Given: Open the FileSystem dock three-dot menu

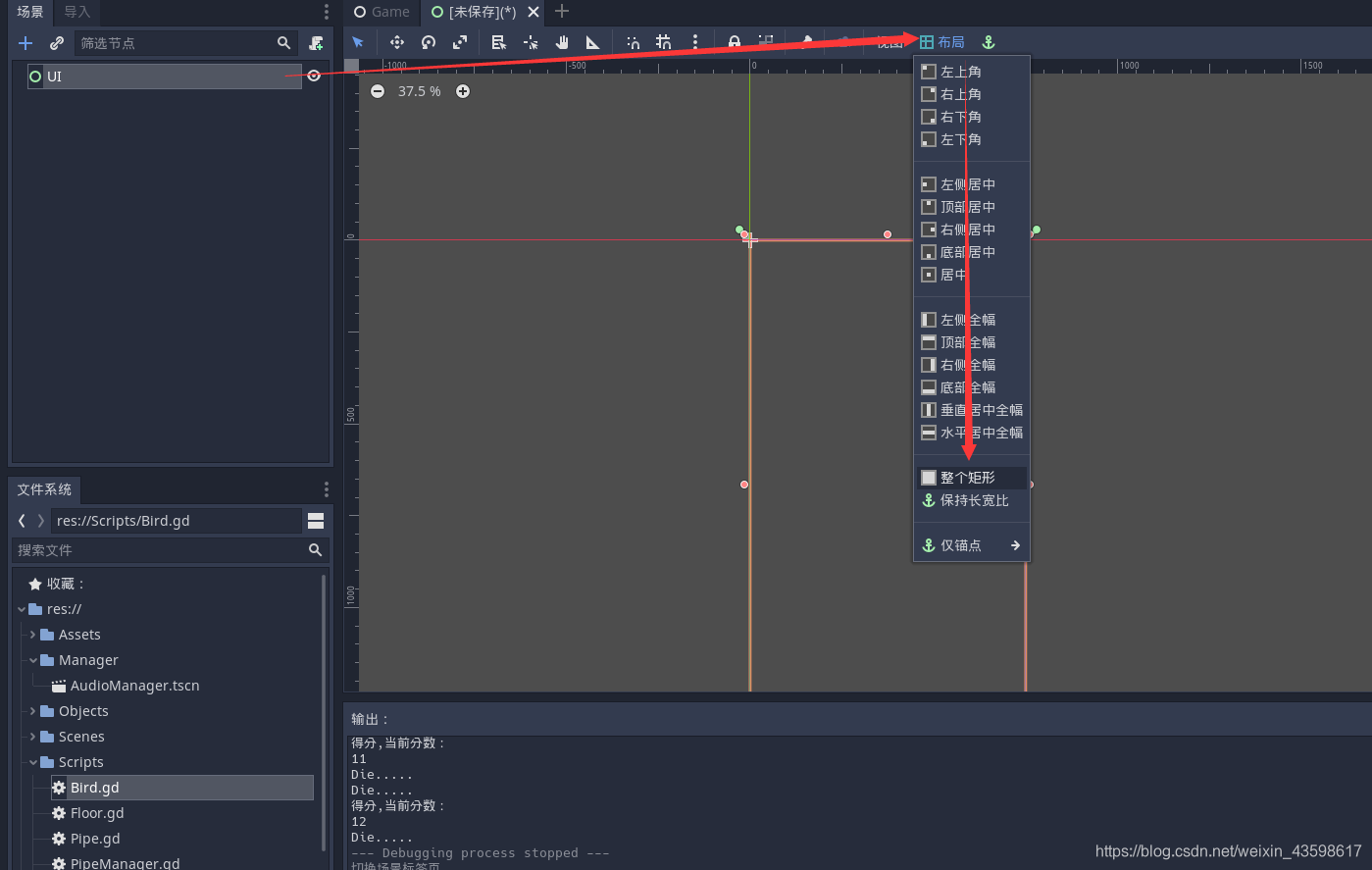Looking at the screenshot, I should pyautogui.click(x=327, y=489).
